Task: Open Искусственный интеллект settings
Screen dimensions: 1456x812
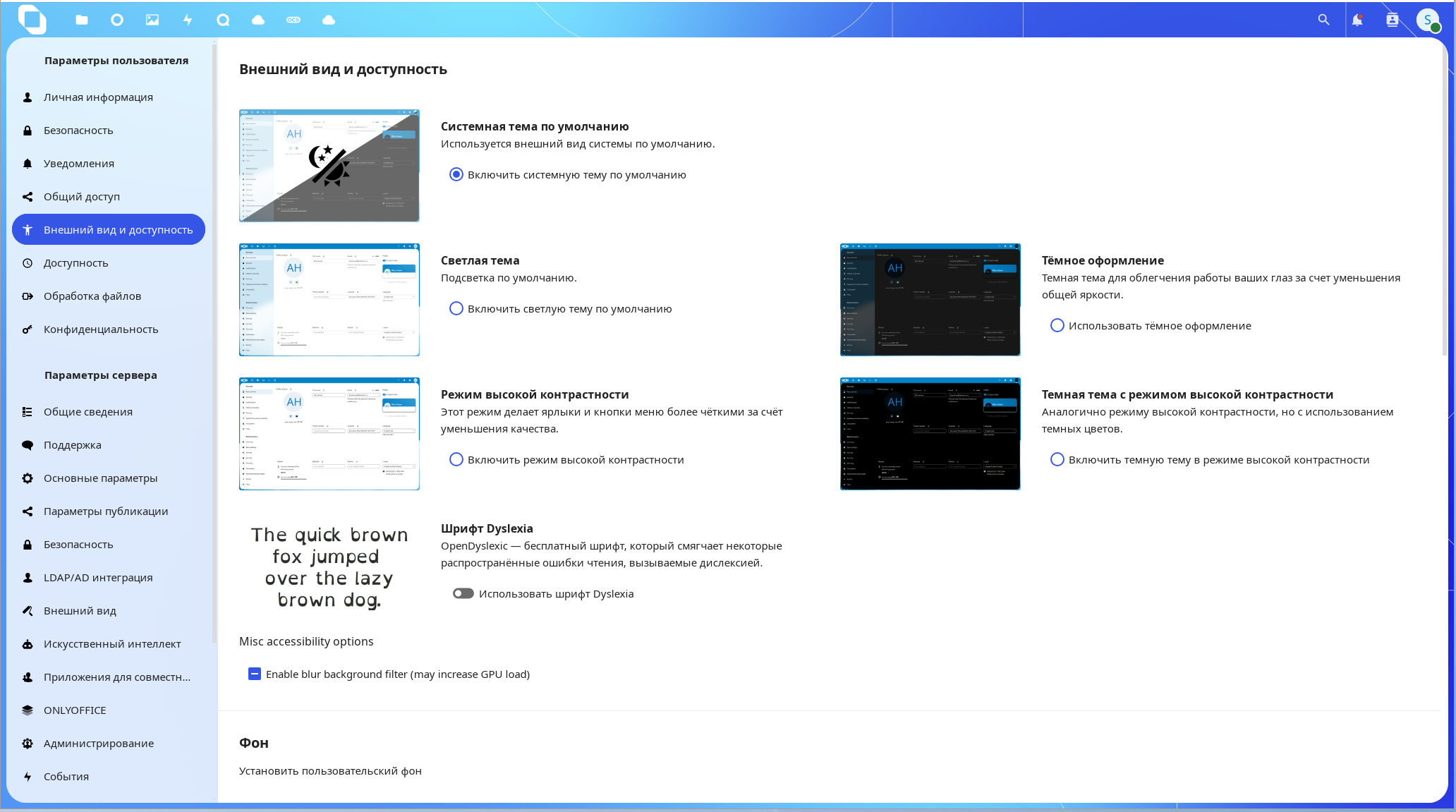Action: 112,644
